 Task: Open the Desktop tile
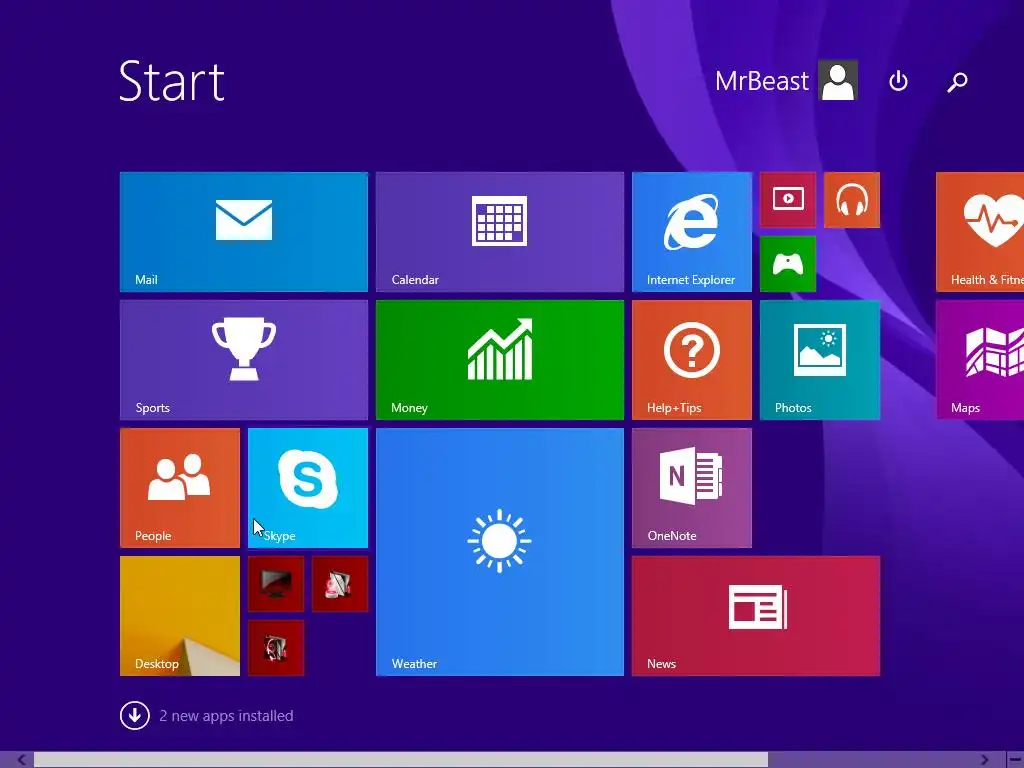coord(180,616)
